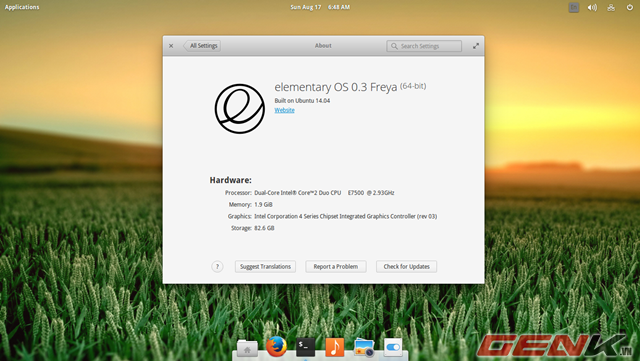The height and width of the screenshot is (361, 640).
Task: Open the sound volume indicator
Action: pos(592,7)
